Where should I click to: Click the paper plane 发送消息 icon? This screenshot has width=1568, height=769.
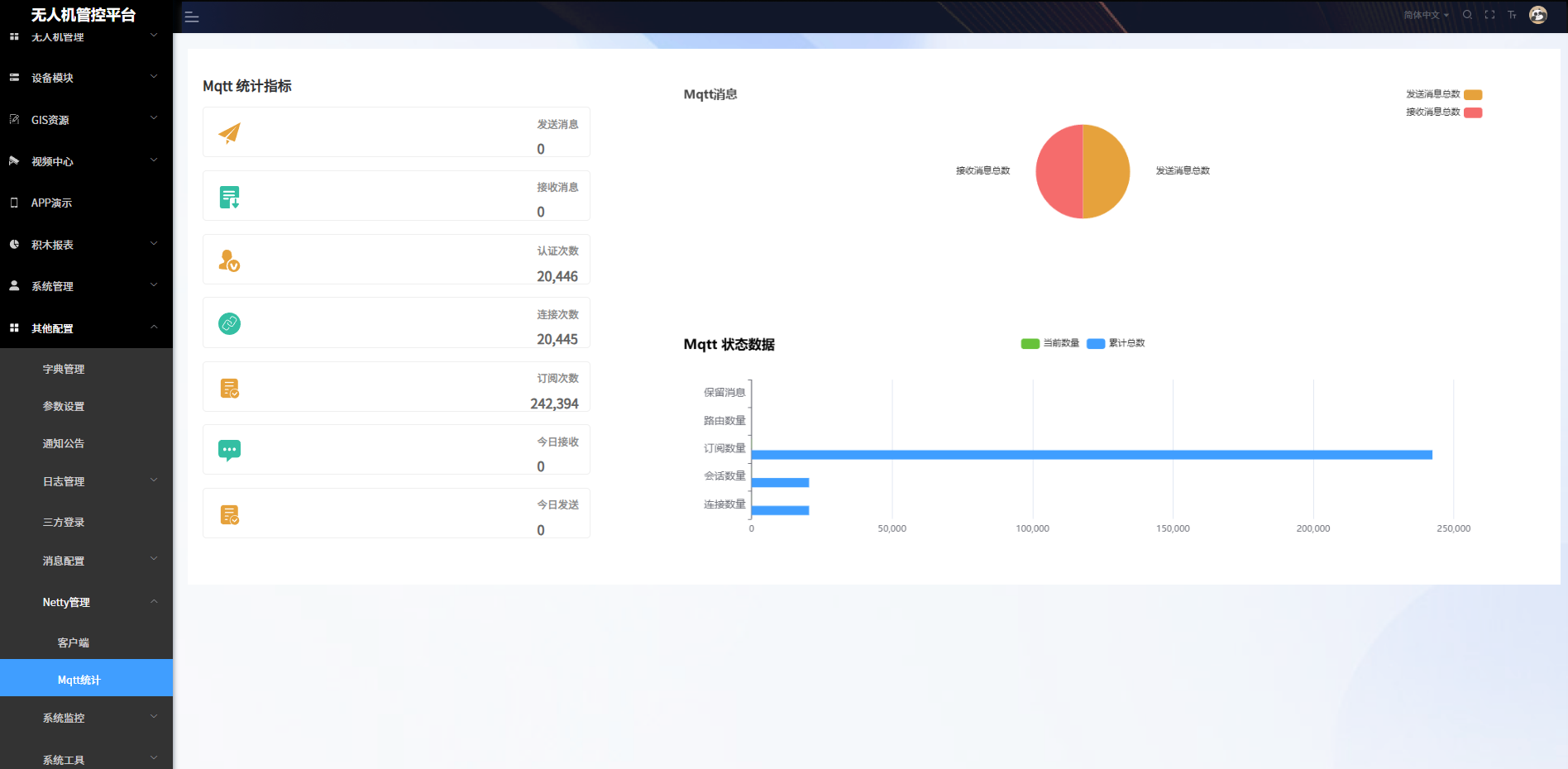pos(229,133)
